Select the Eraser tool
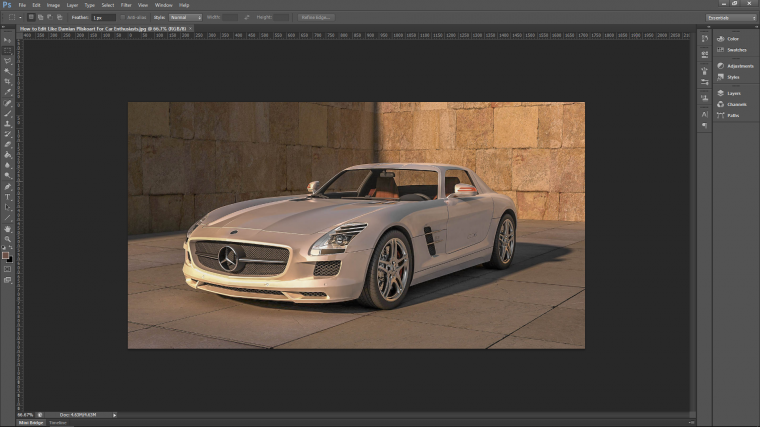The height and width of the screenshot is (427, 760). coord(7,144)
